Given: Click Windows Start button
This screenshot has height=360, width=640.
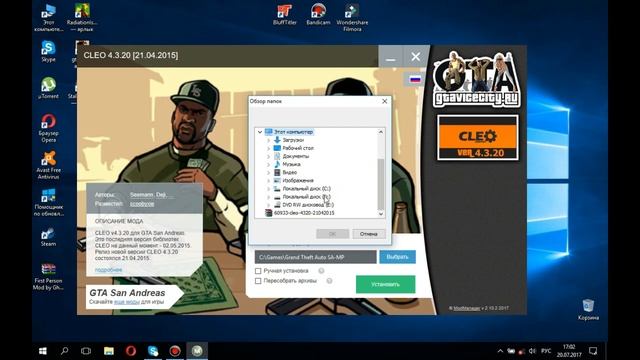Looking at the screenshot, I should pos(42,351).
